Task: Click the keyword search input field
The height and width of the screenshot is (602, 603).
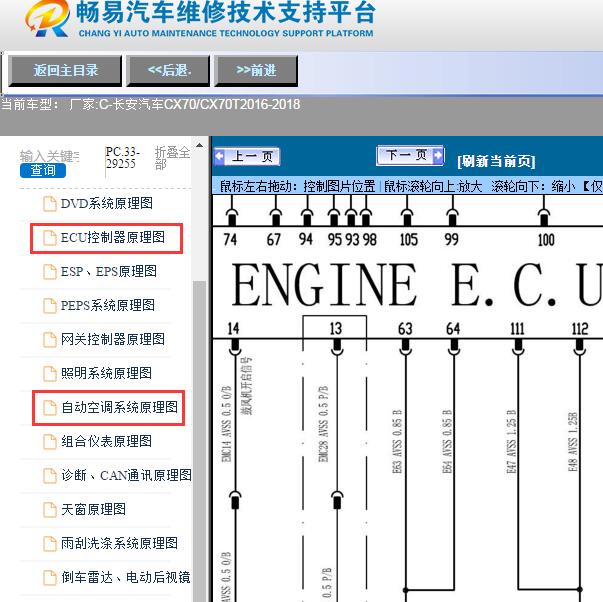Action: pos(50,156)
